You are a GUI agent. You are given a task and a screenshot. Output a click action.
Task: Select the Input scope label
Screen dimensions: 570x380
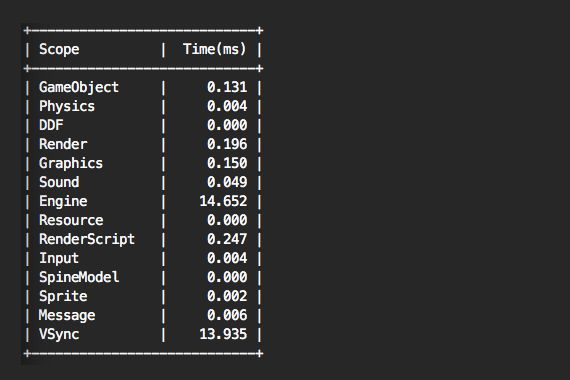click(59, 259)
